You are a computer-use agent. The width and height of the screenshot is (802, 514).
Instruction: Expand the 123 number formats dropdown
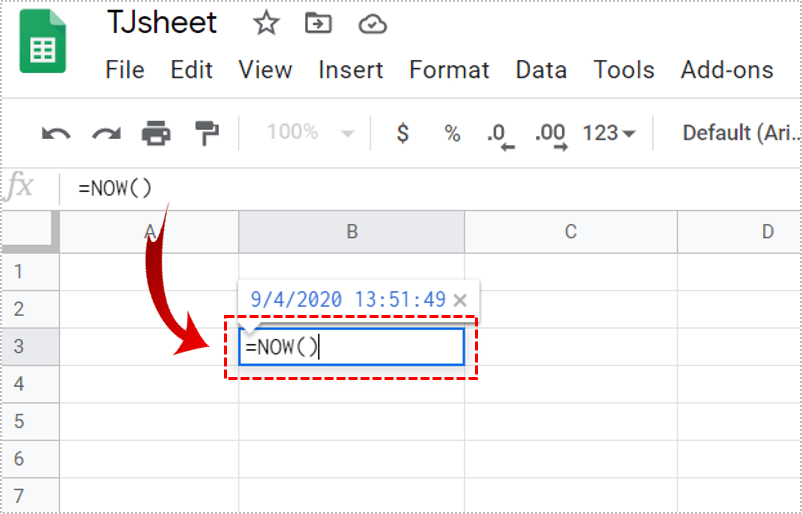(x=609, y=133)
